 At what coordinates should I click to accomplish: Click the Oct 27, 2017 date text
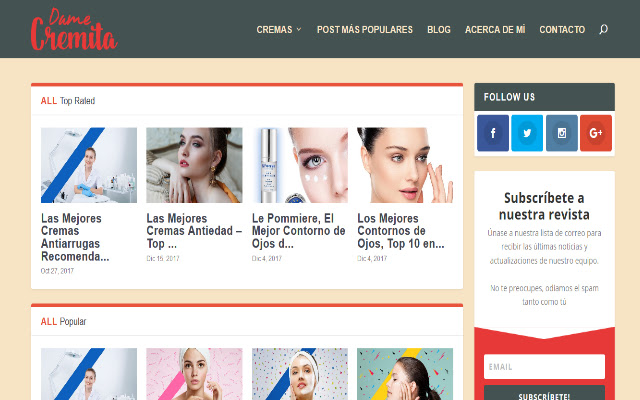click(57, 271)
